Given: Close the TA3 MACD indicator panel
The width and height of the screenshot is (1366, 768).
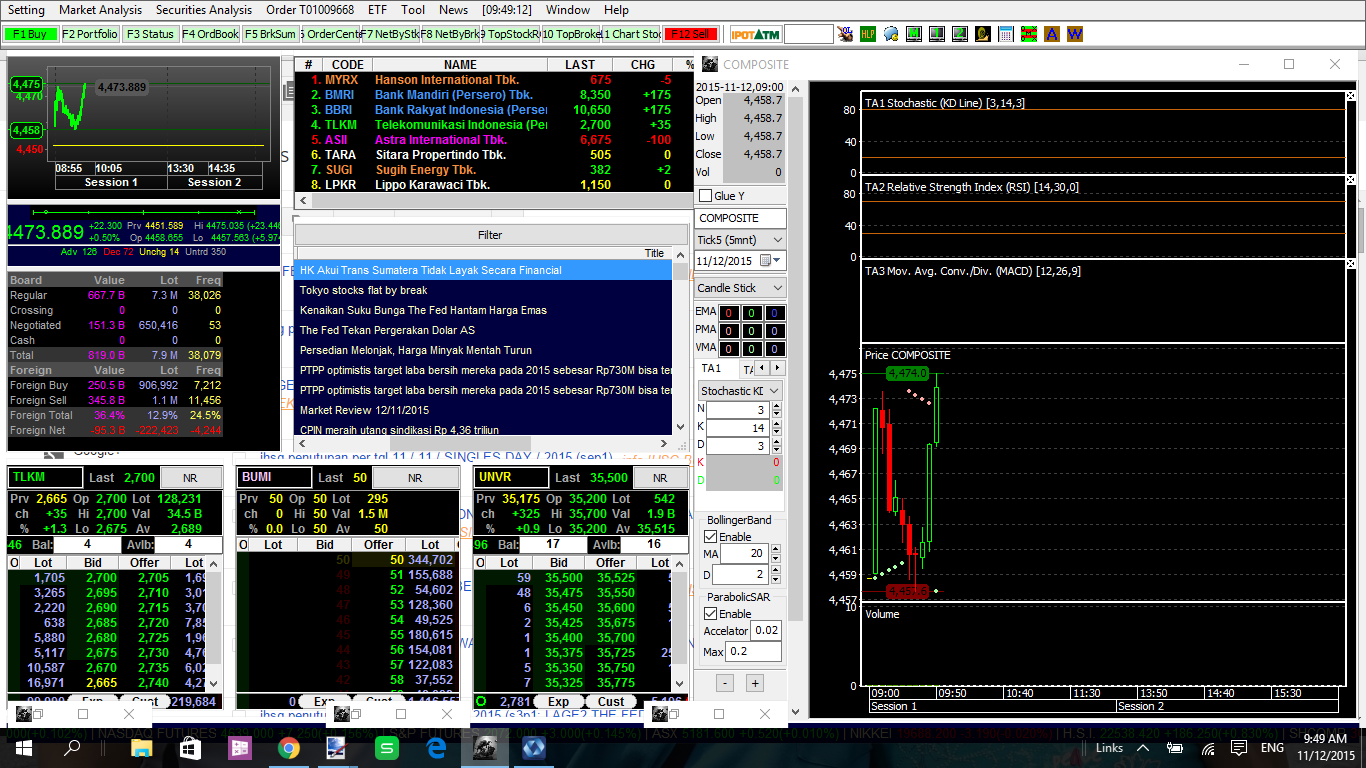Looking at the screenshot, I should (x=1351, y=264).
